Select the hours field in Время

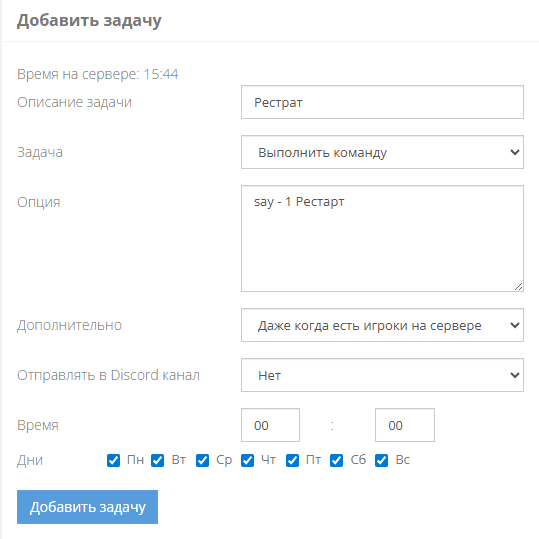point(271,425)
